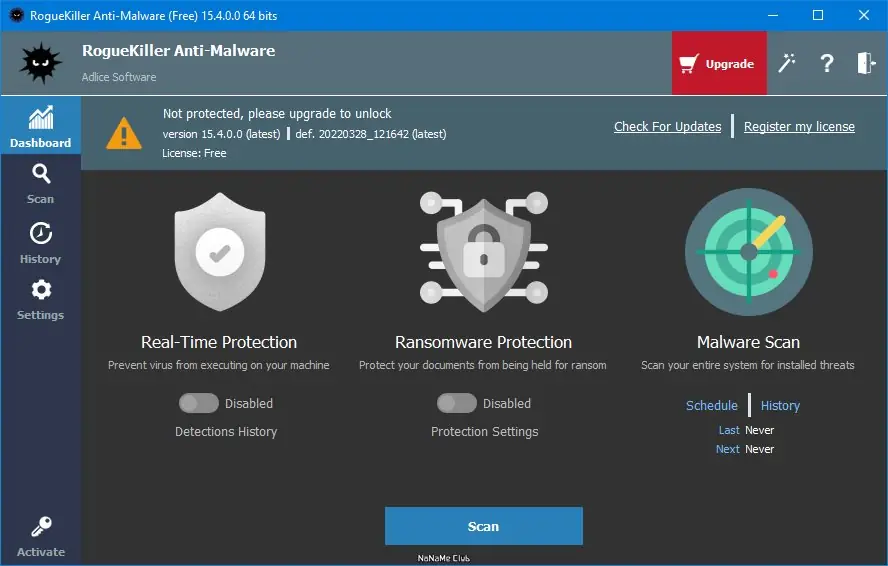Switch to the Scan sidebar tab
This screenshot has height=566, width=888.
(x=40, y=184)
